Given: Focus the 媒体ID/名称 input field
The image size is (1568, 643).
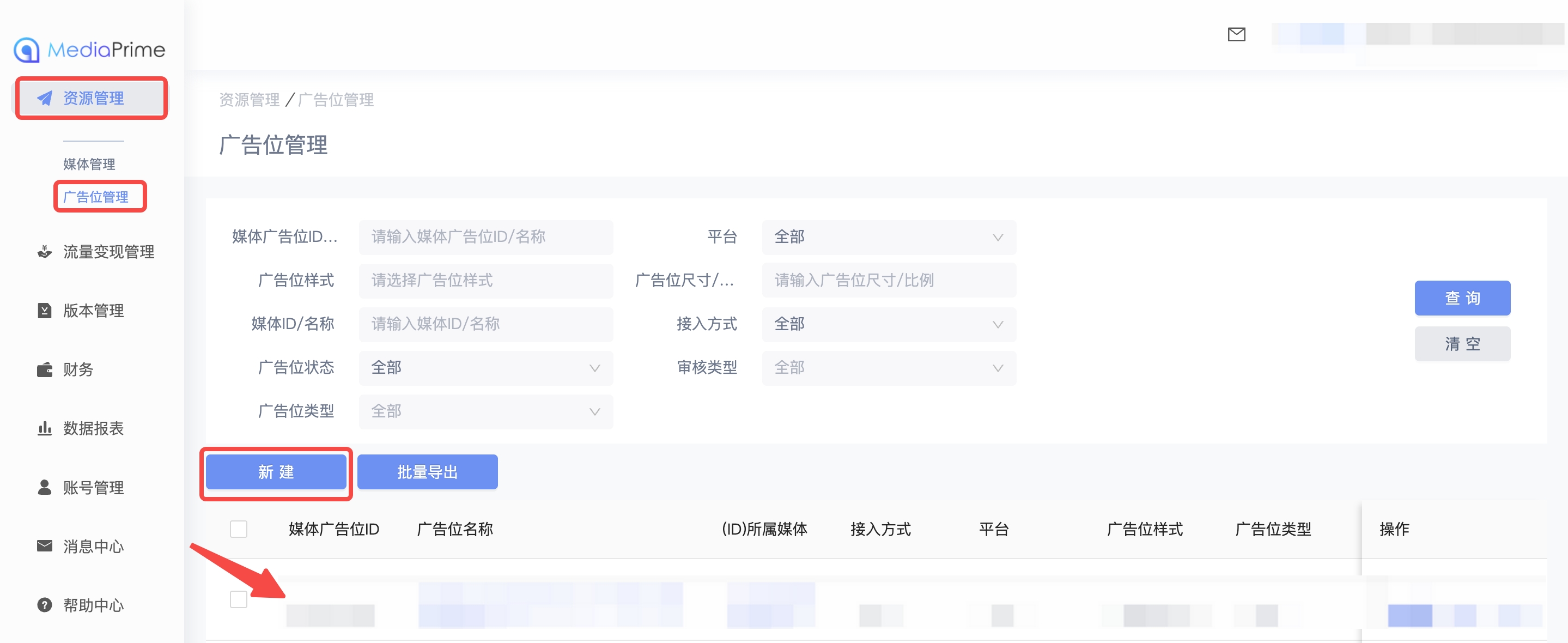Looking at the screenshot, I should click(x=486, y=324).
